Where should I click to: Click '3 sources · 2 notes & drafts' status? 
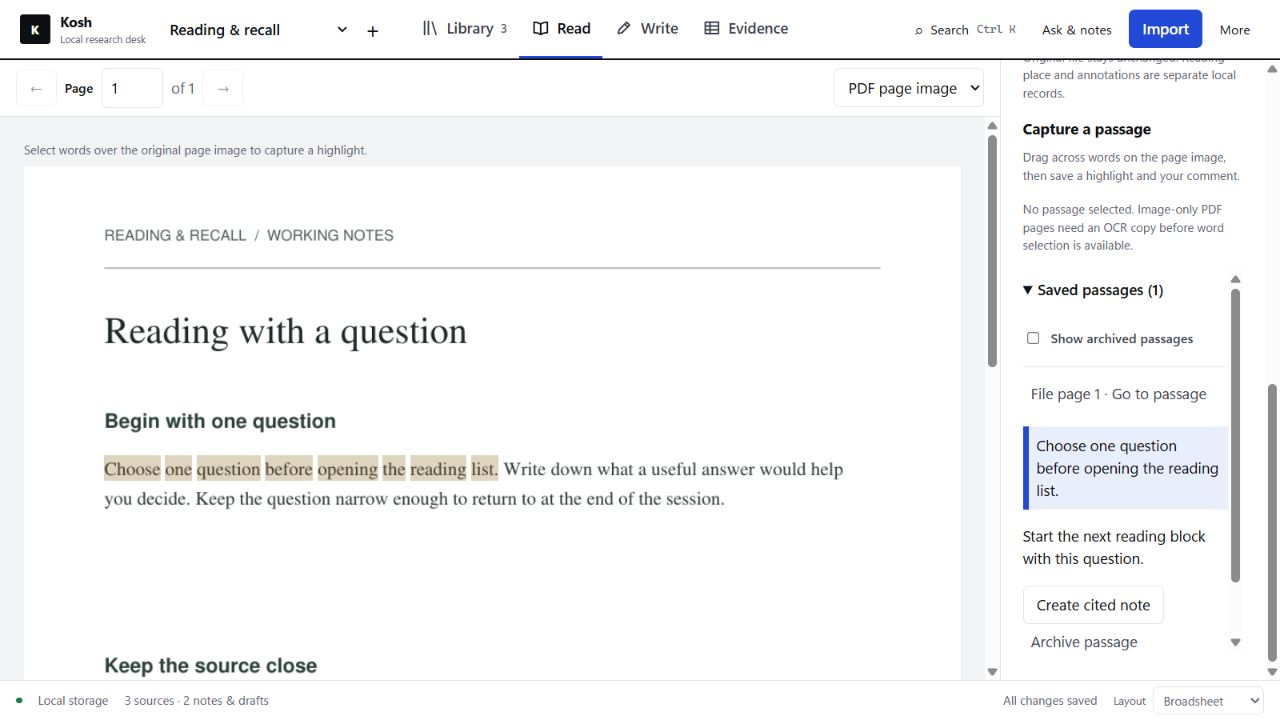pyautogui.click(x=196, y=701)
